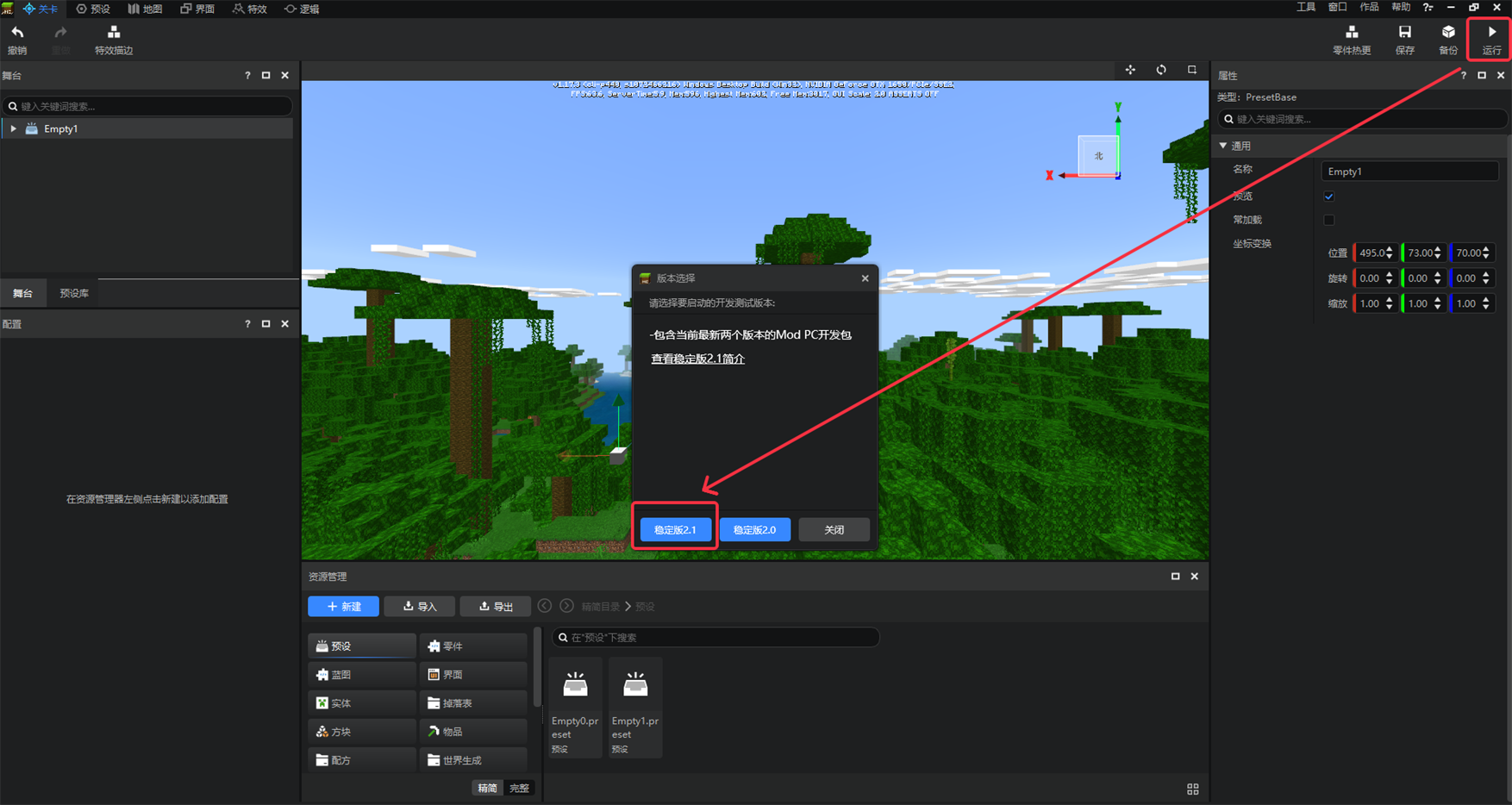Click the 撤销 undo icon
The width and height of the screenshot is (1512, 805).
click(17, 39)
